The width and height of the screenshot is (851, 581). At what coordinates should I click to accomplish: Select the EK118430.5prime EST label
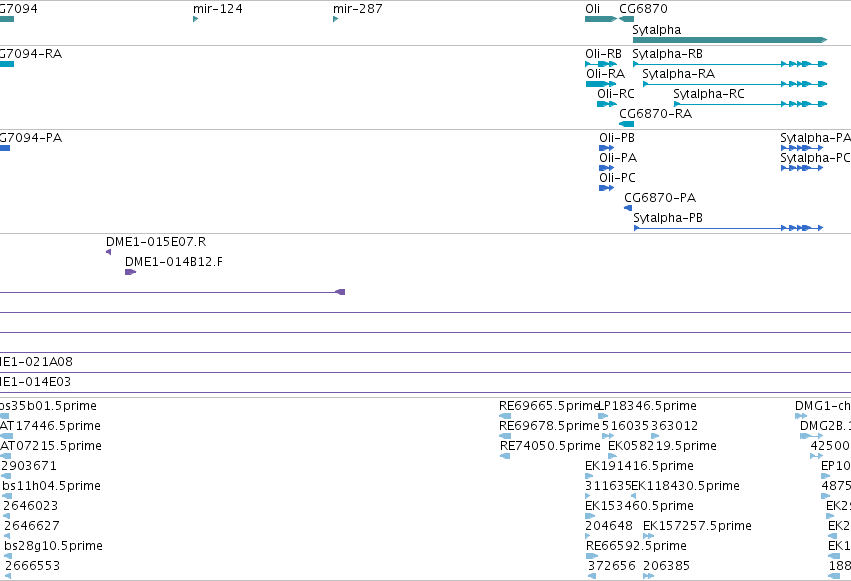point(685,486)
